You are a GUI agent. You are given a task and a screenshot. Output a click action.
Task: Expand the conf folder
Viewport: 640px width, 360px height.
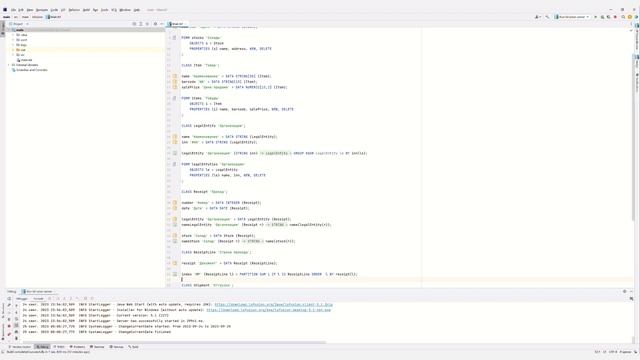(x=13, y=40)
